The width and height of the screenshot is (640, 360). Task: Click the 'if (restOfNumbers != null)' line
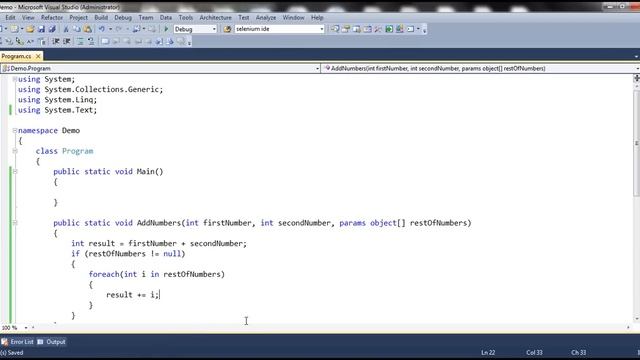pos(128,253)
